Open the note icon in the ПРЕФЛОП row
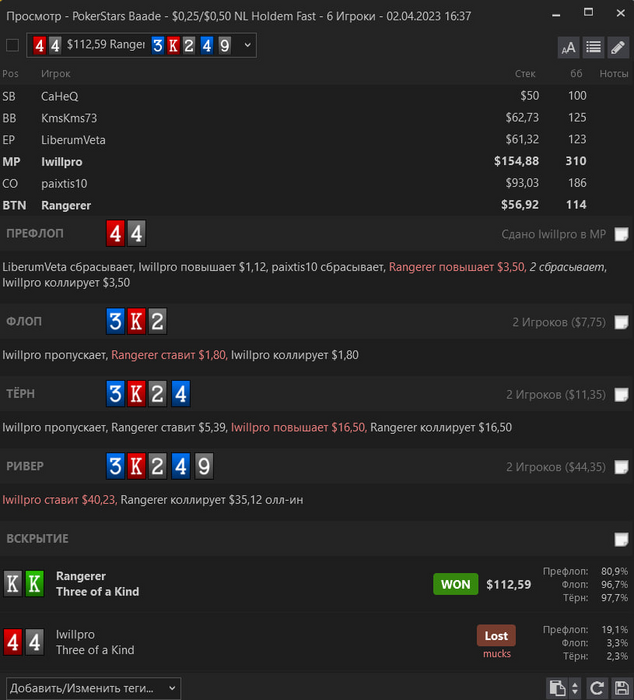634x700 pixels. pyautogui.click(x=621, y=234)
